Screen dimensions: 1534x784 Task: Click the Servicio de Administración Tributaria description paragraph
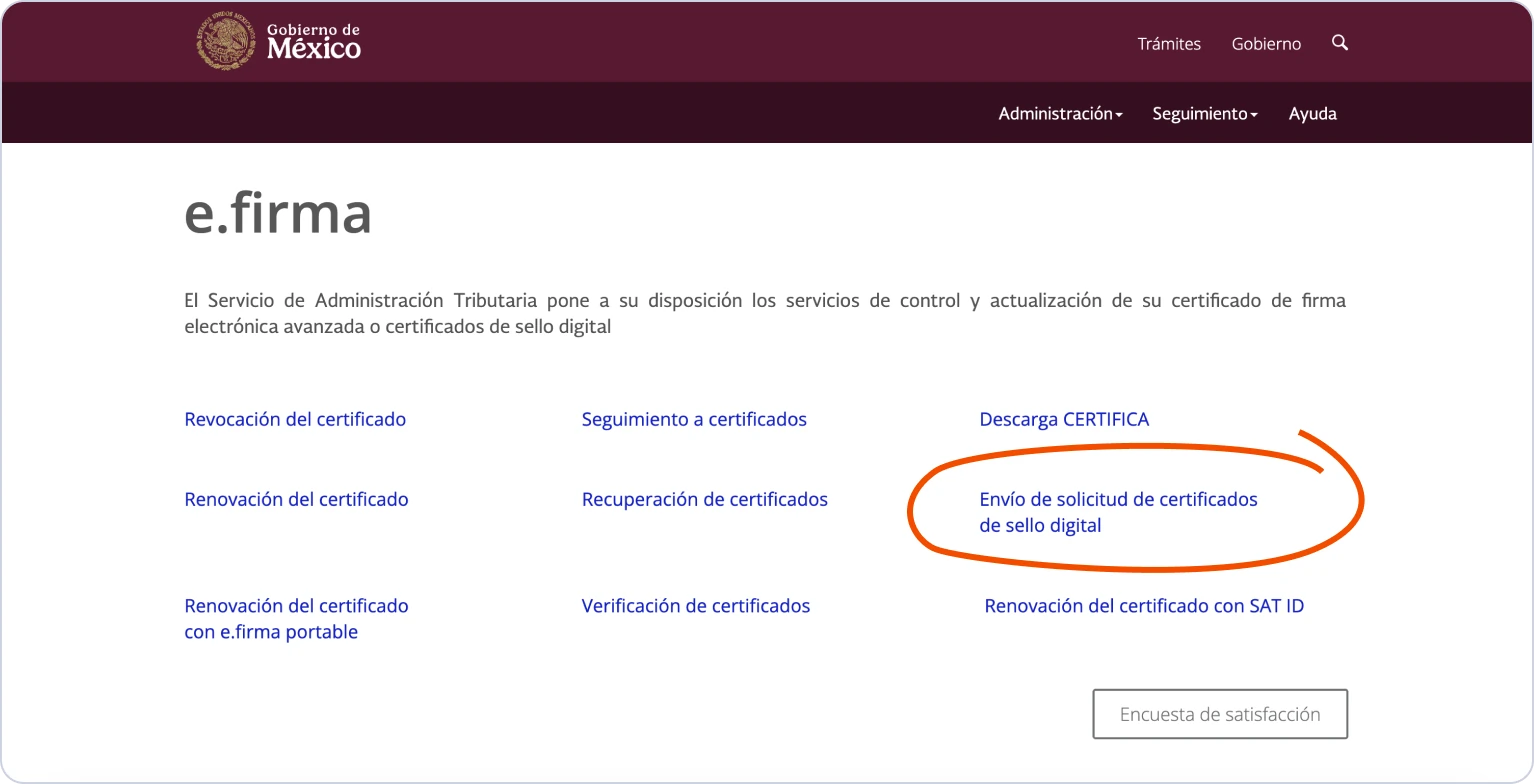[x=765, y=313]
